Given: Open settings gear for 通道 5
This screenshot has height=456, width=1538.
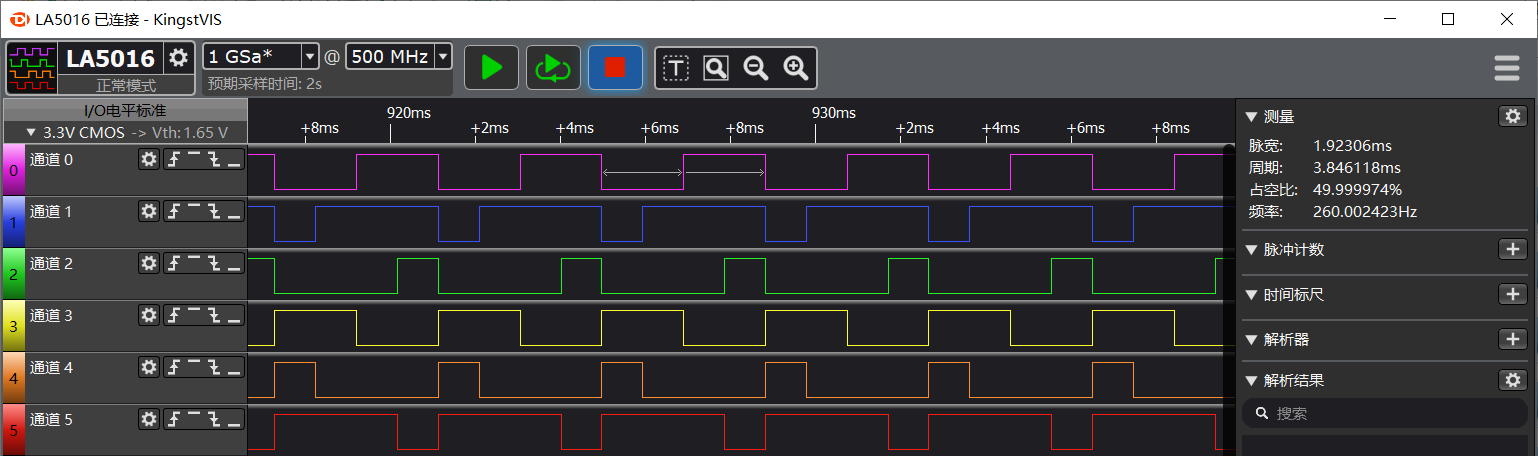Looking at the screenshot, I should click(149, 419).
